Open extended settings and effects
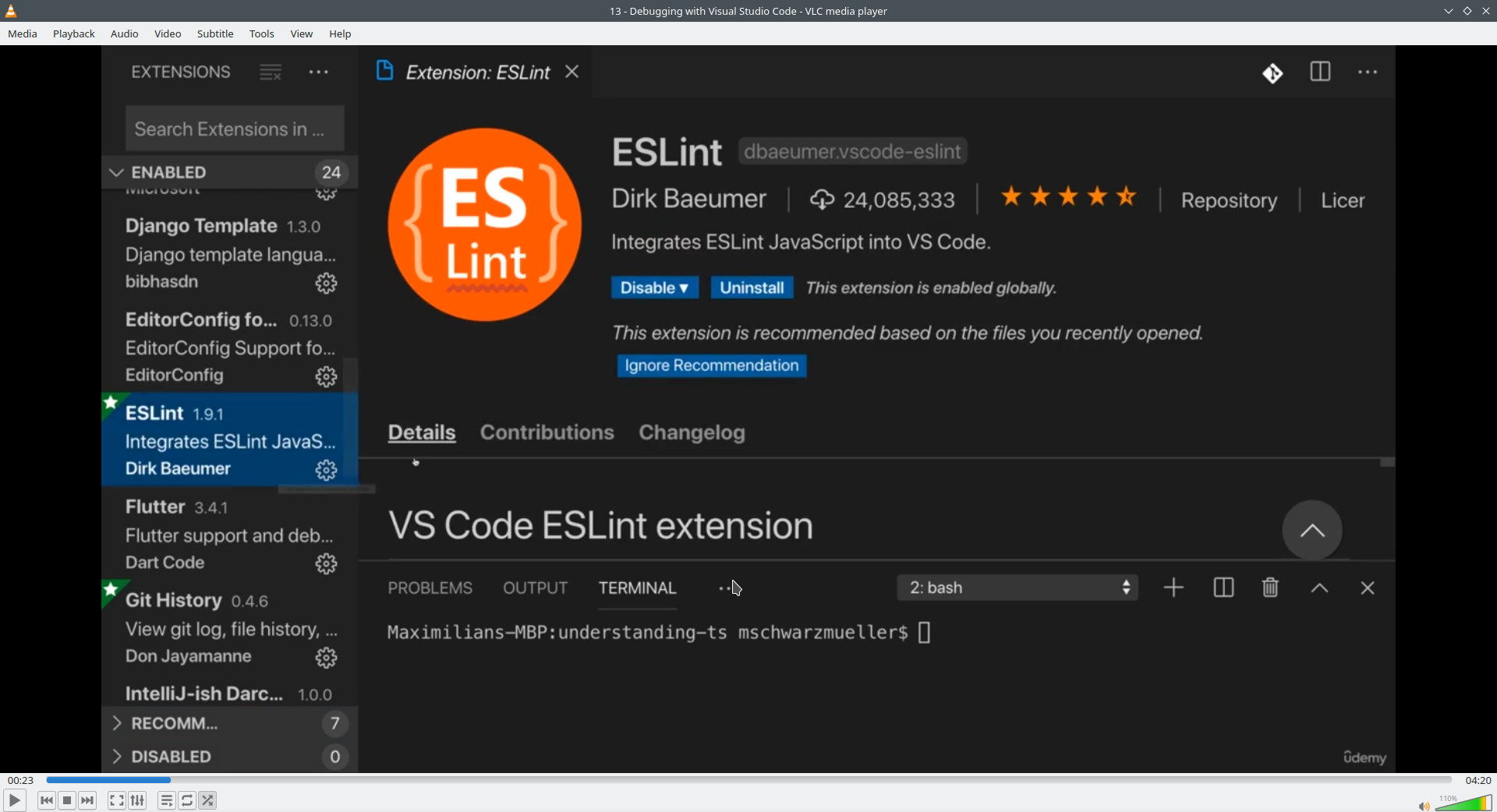Screen dimensions: 1497x812 pyautogui.click(x=137, y=800)
